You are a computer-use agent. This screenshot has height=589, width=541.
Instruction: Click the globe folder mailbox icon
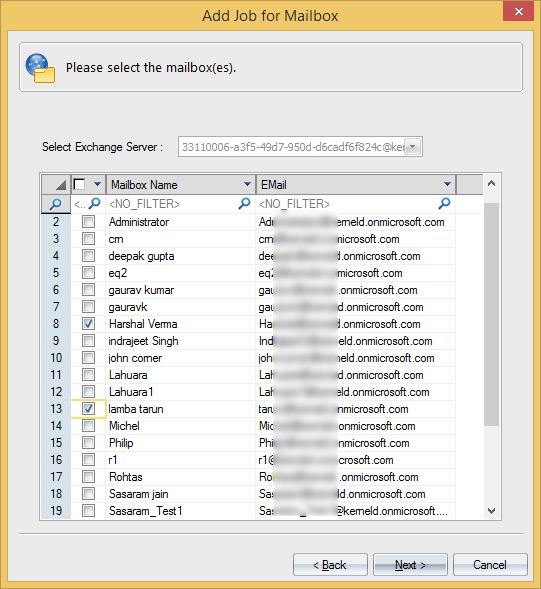tap(40, 68)
